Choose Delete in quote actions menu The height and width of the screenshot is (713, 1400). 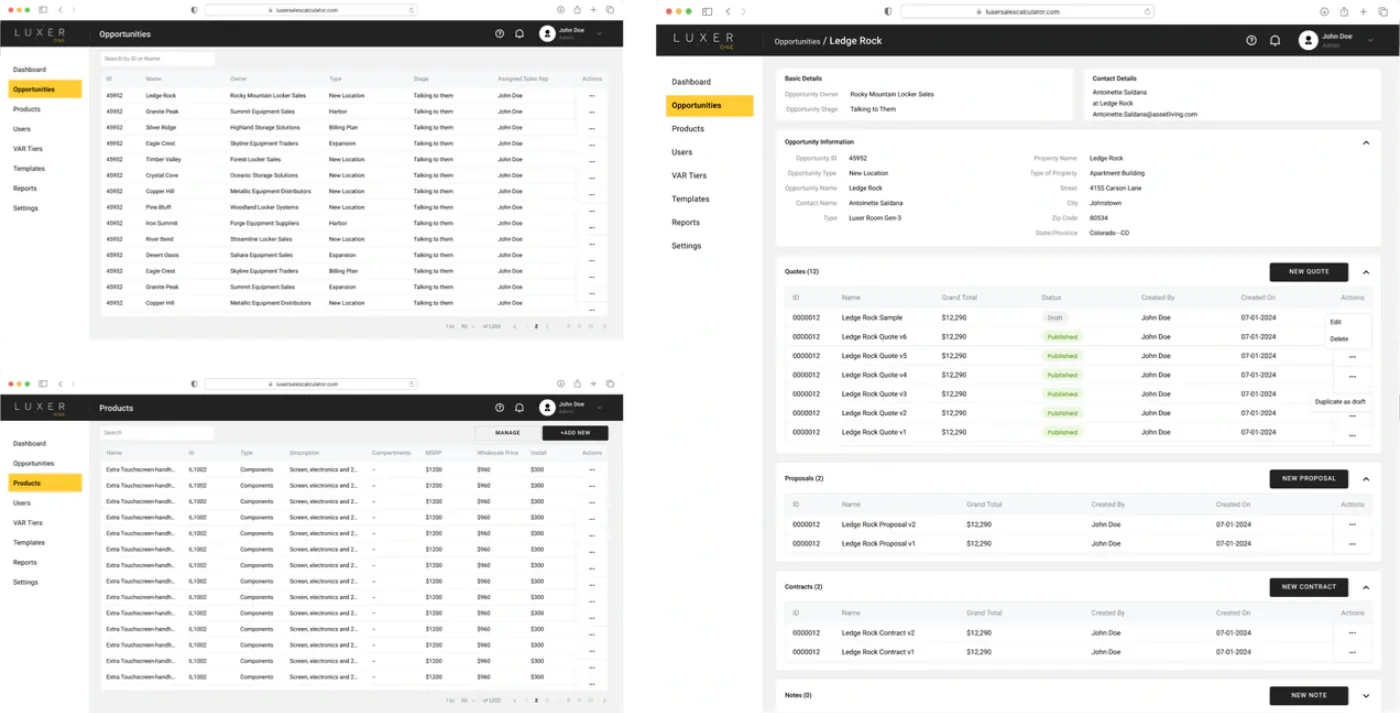click(1339, 339)
